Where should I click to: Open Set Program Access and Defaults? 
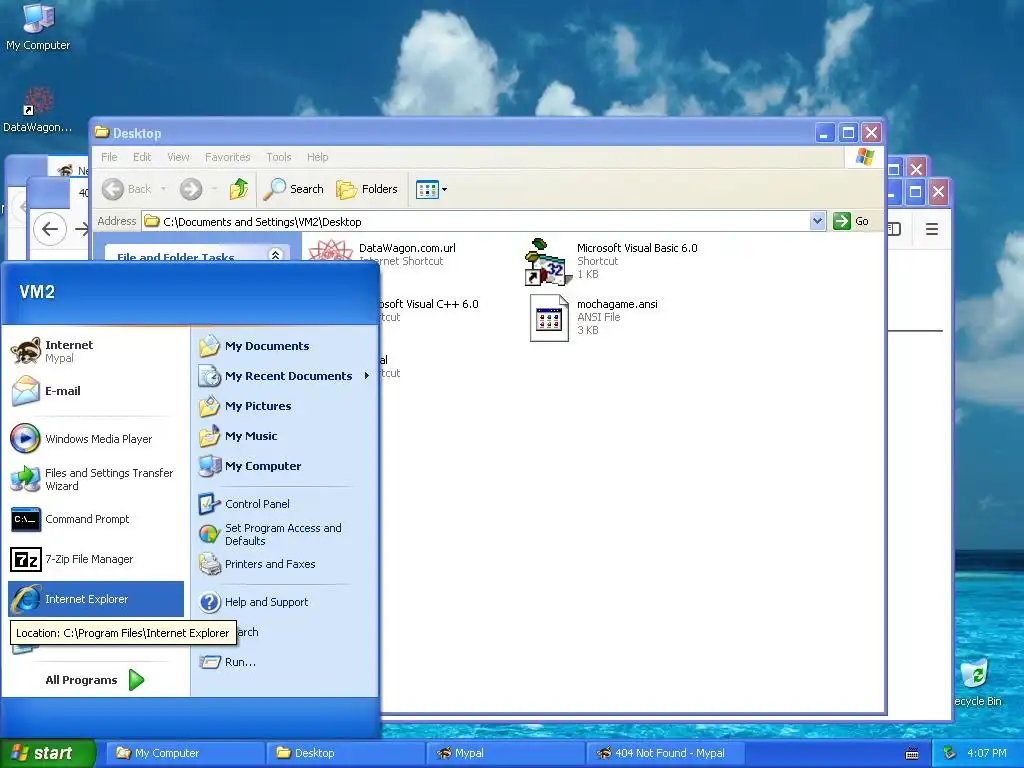click(x=285, y=534)
